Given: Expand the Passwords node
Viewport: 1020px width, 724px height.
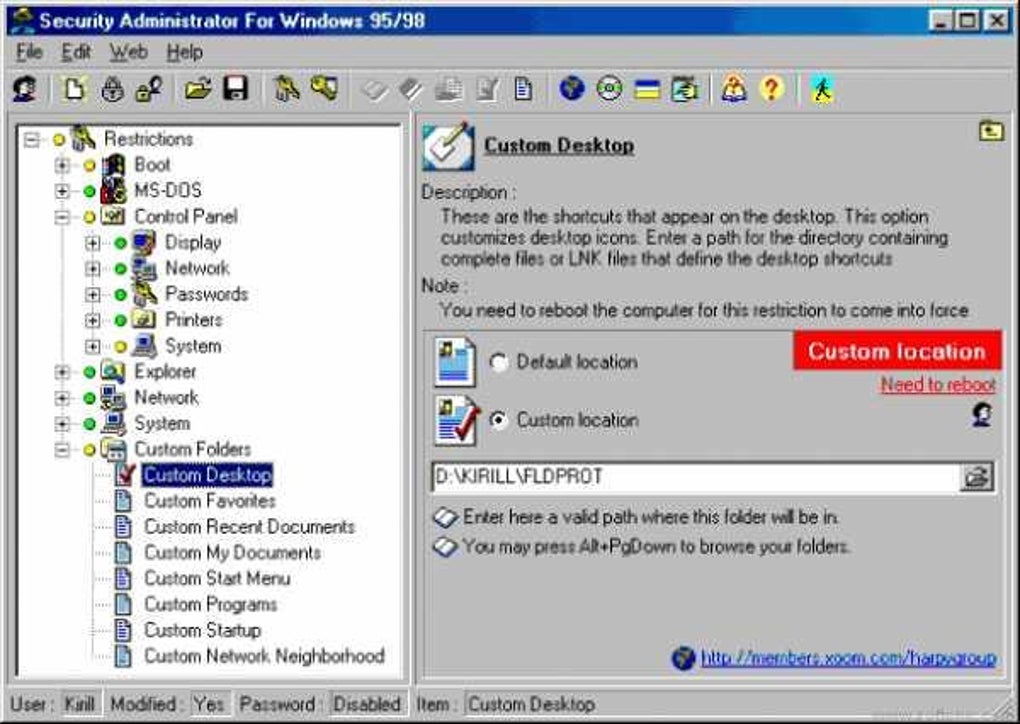Looking at the screenshot, I should (92, 295).
